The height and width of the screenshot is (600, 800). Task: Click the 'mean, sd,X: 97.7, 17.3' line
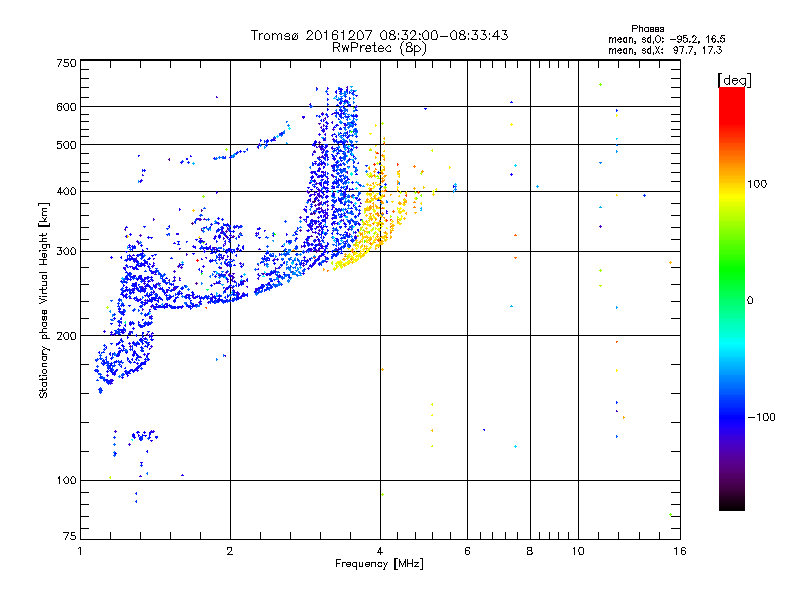coord(665,50)
